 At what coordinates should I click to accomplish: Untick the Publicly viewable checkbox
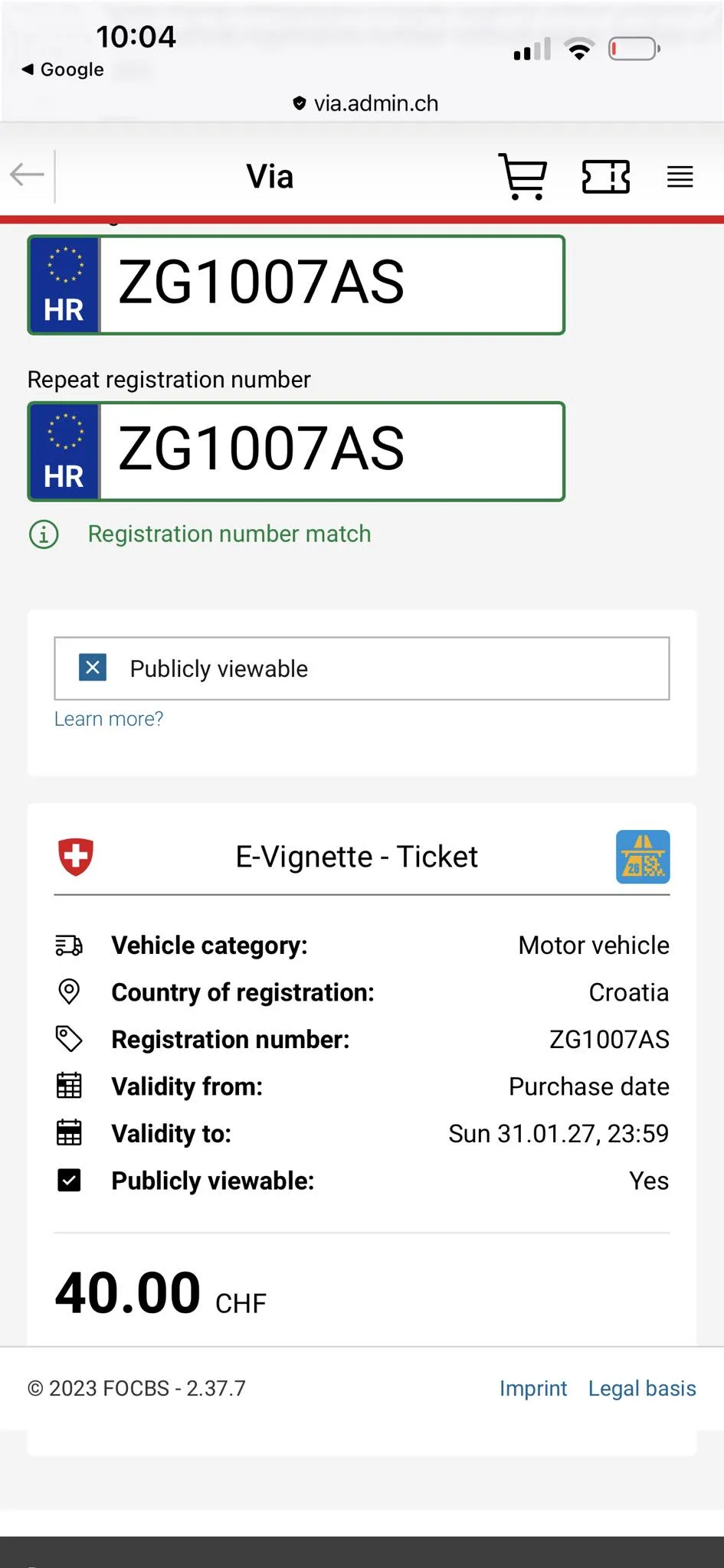pyautogui.click(x=93, y=668)
